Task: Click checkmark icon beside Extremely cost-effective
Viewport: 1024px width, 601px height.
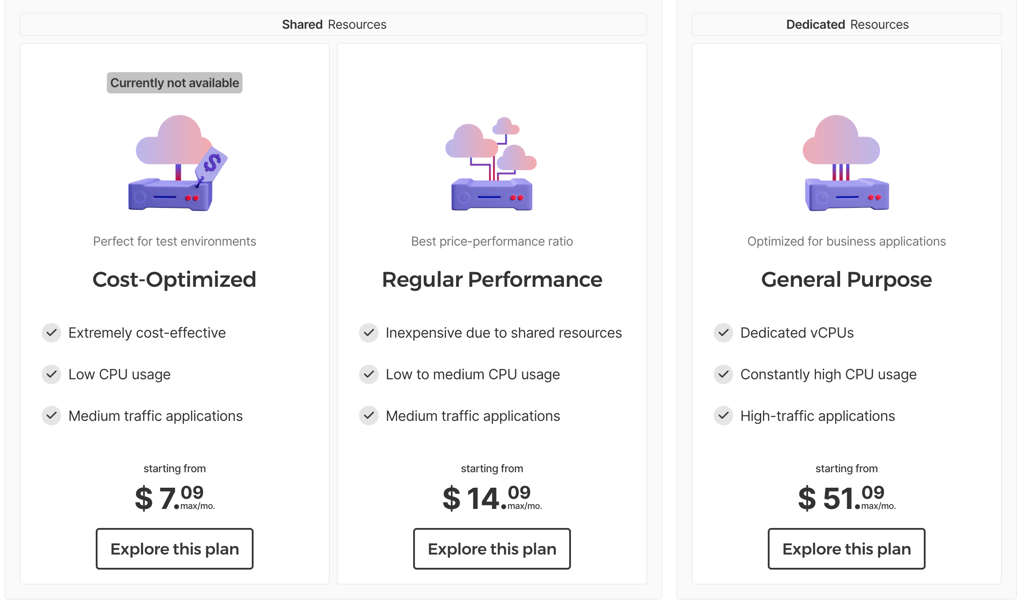Action: pos(52,333)
